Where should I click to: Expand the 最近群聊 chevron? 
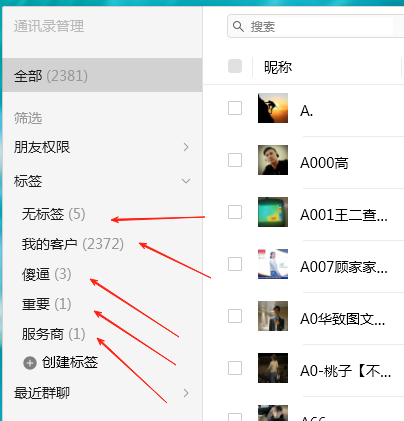pos(186,393)
